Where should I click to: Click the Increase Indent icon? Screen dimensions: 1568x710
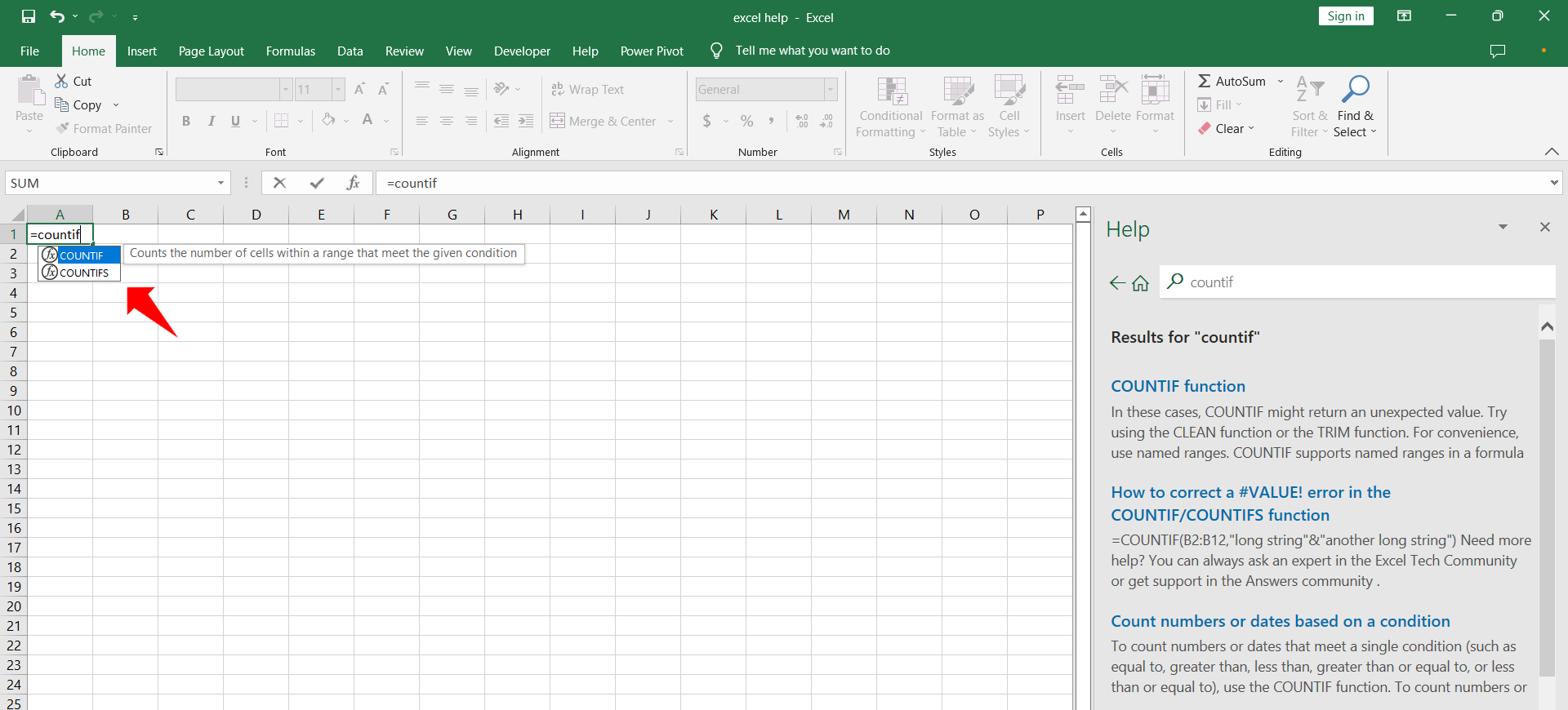point(526,121)
